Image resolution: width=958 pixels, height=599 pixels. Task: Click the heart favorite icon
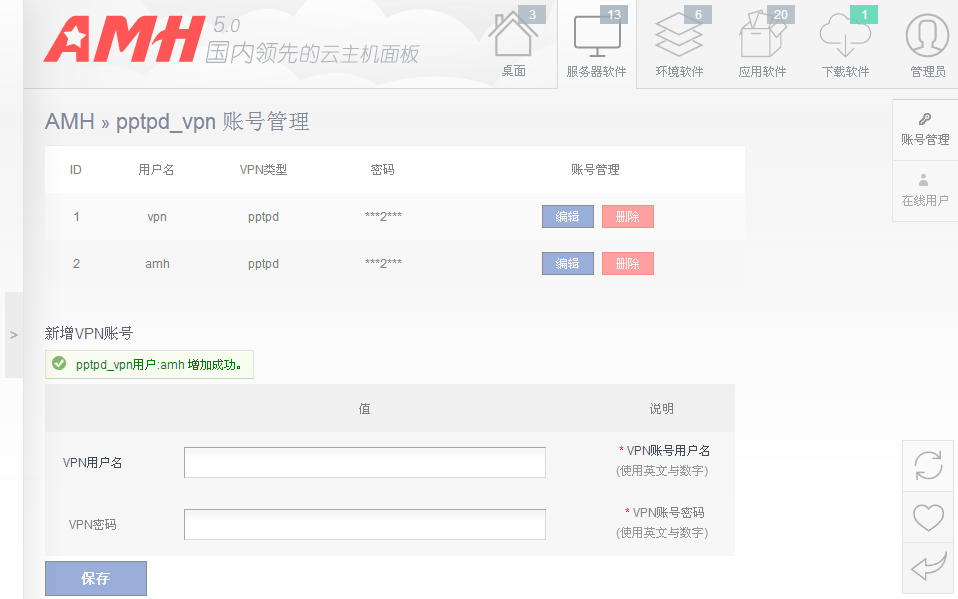click(928, 517)
